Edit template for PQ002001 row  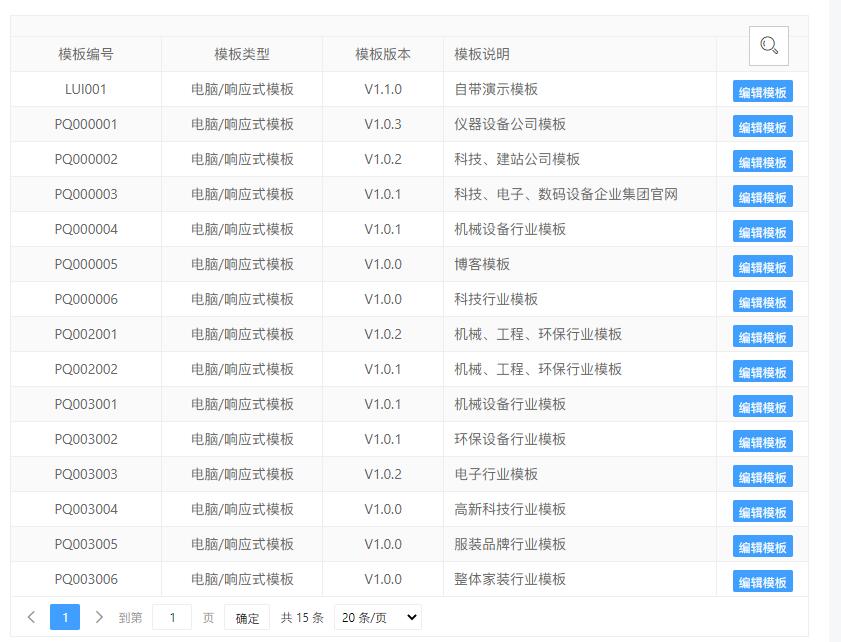click(x=762, y=337)
